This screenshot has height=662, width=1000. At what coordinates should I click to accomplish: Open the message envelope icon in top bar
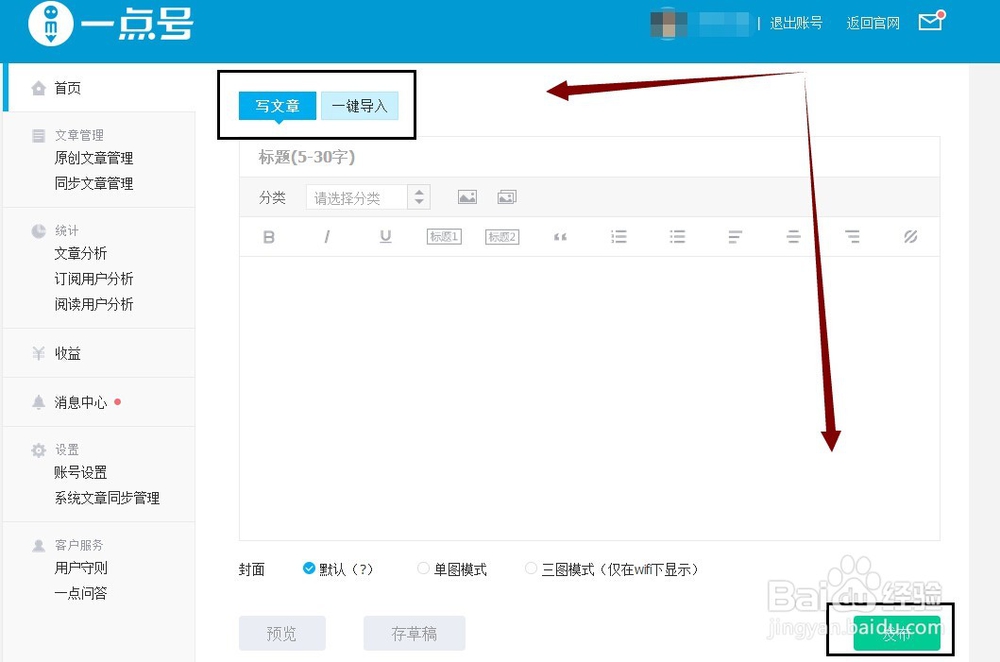930,20
